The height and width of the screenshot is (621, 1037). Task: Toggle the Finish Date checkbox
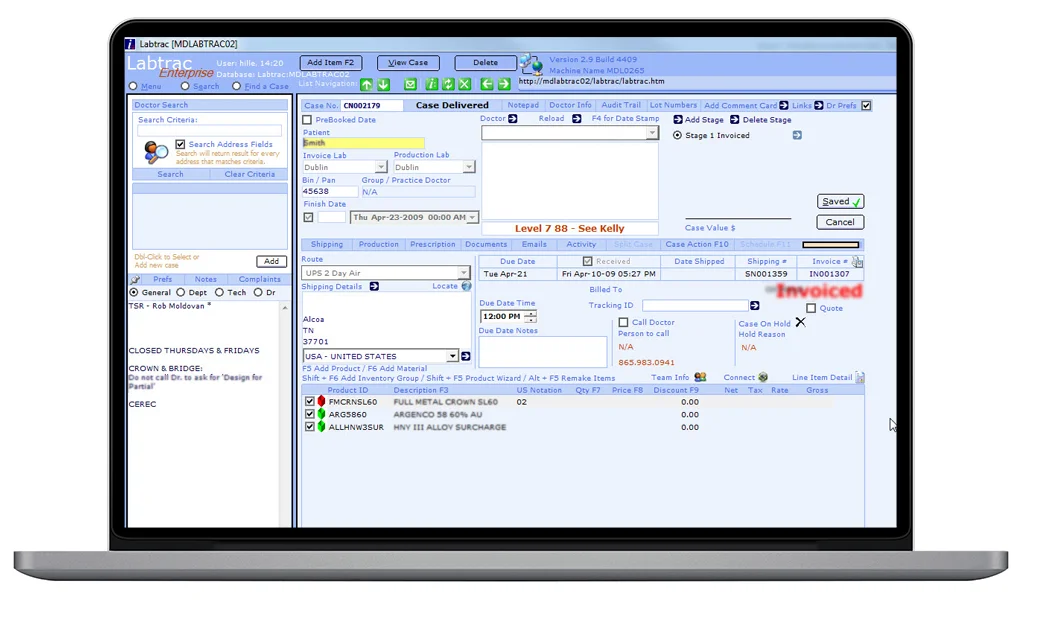coord(308,217)
